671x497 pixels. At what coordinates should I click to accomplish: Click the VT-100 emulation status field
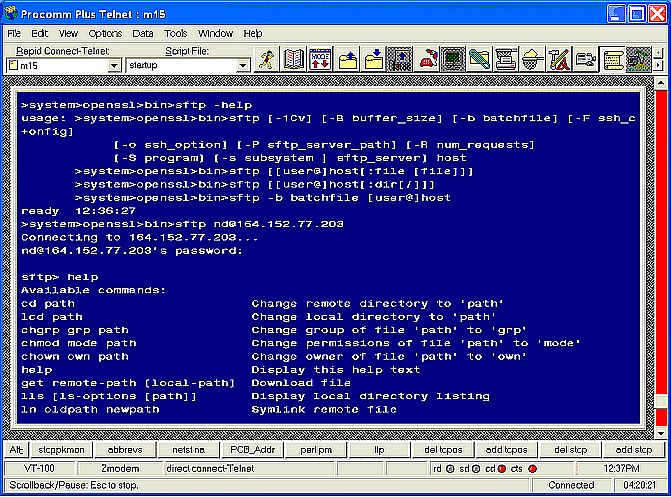coord(39,469)
